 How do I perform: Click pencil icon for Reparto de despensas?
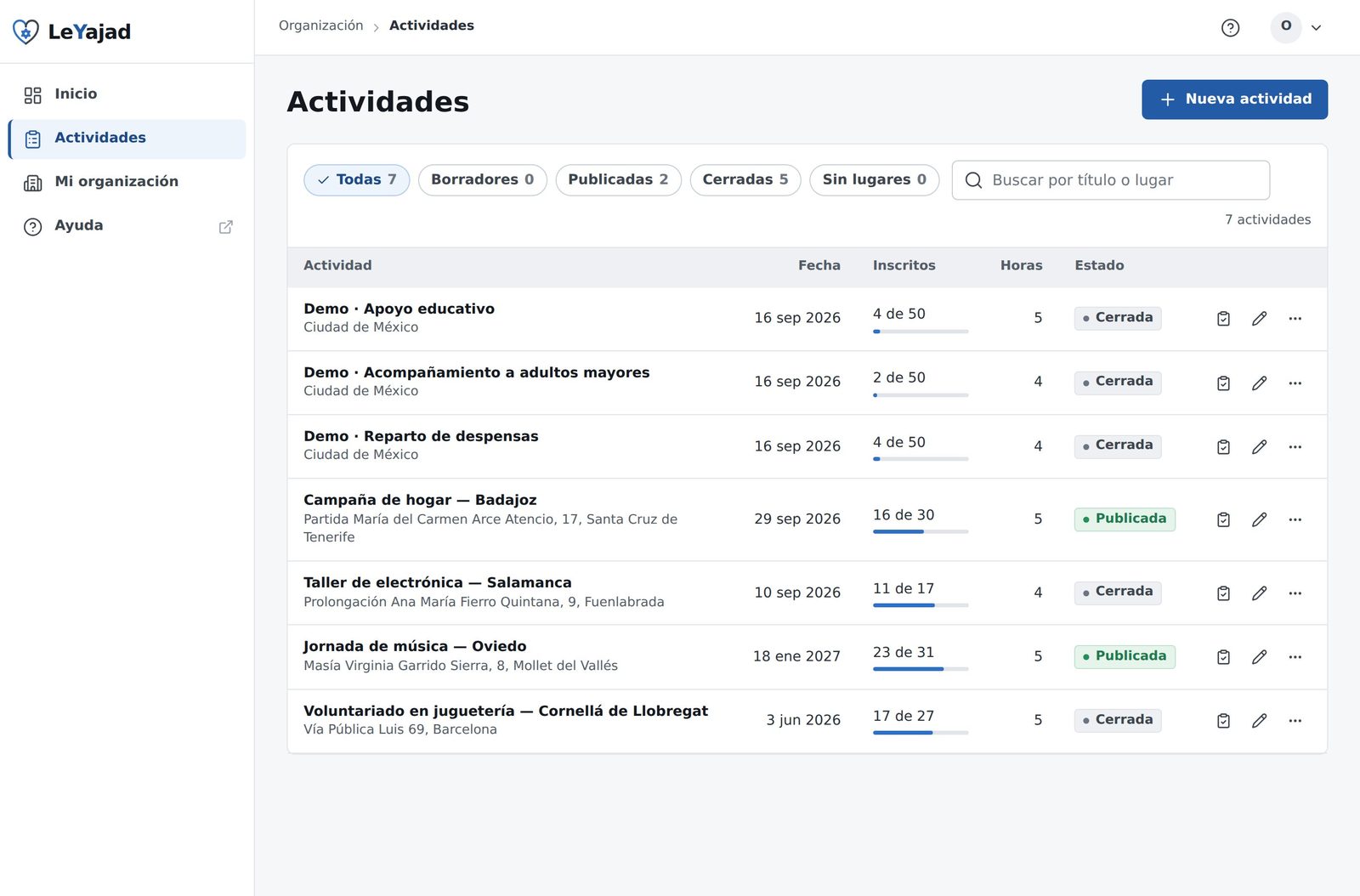point(1259,446)
